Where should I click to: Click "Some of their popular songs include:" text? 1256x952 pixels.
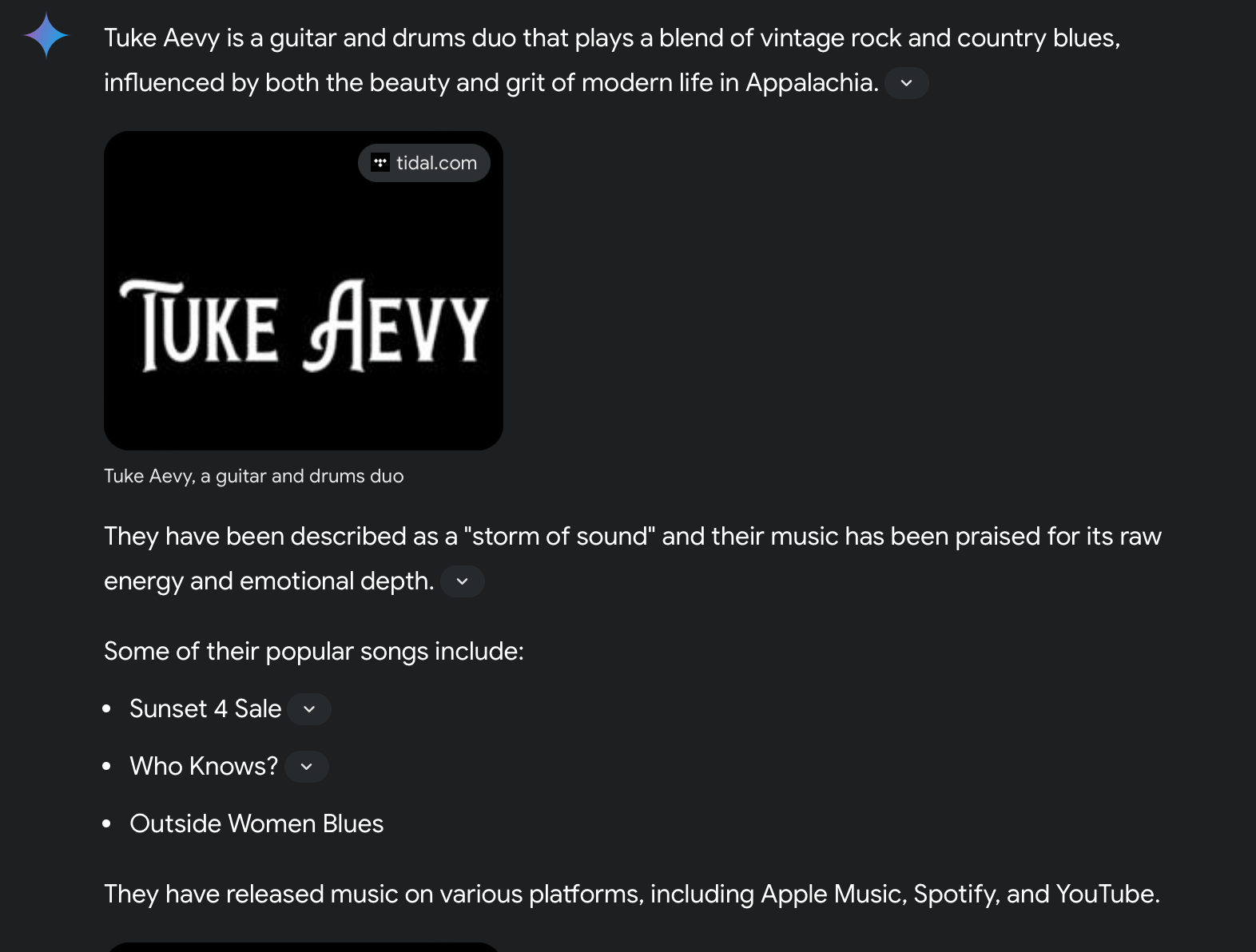tap(314, 652)
